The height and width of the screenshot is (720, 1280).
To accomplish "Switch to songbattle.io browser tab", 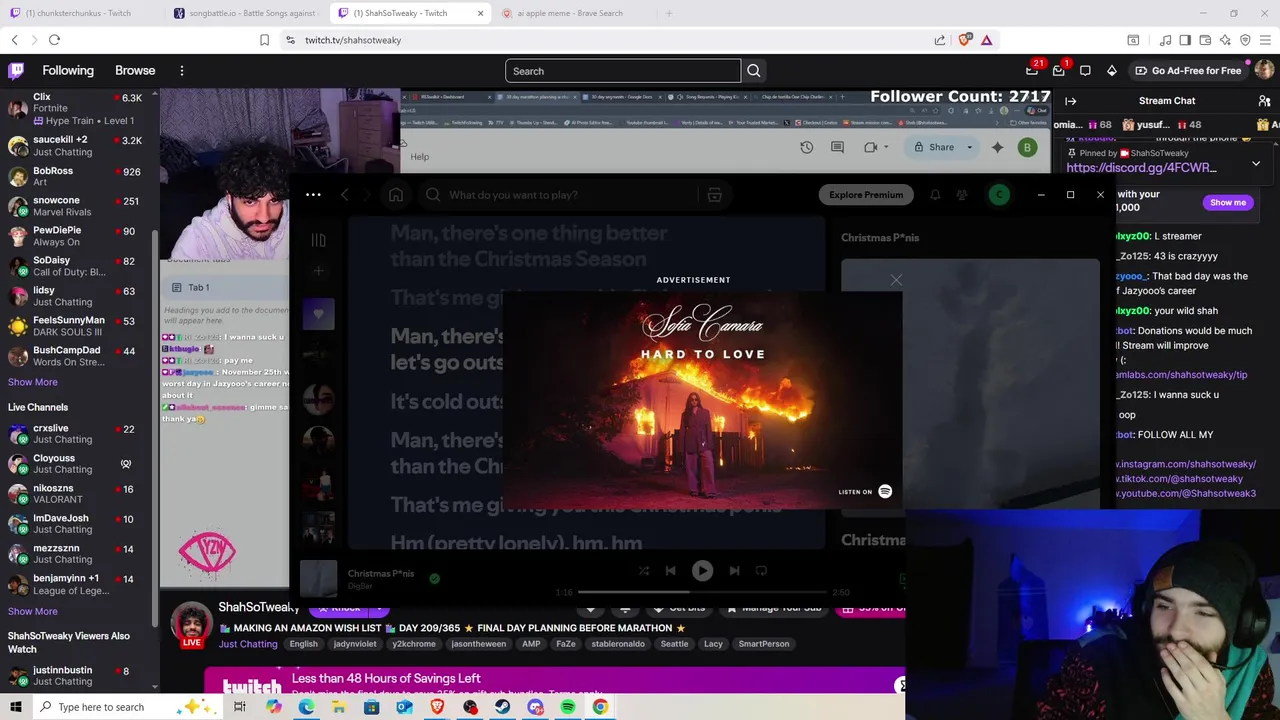I will [x=245, y=13].
